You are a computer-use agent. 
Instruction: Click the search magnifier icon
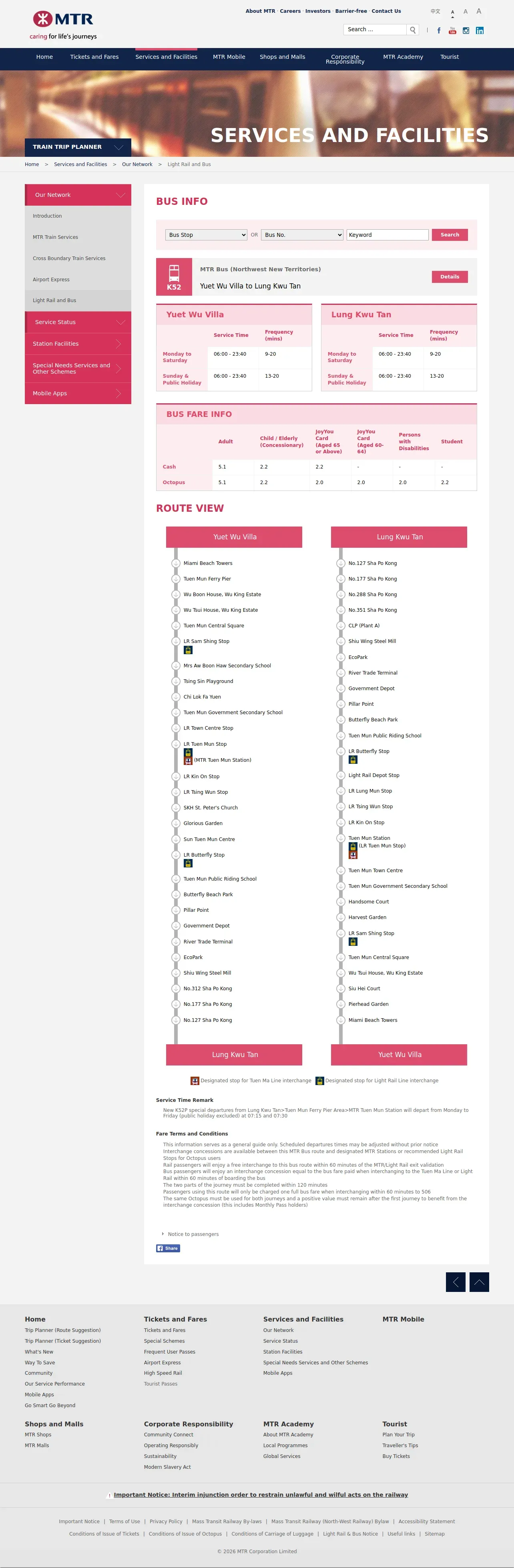(413, 30)
